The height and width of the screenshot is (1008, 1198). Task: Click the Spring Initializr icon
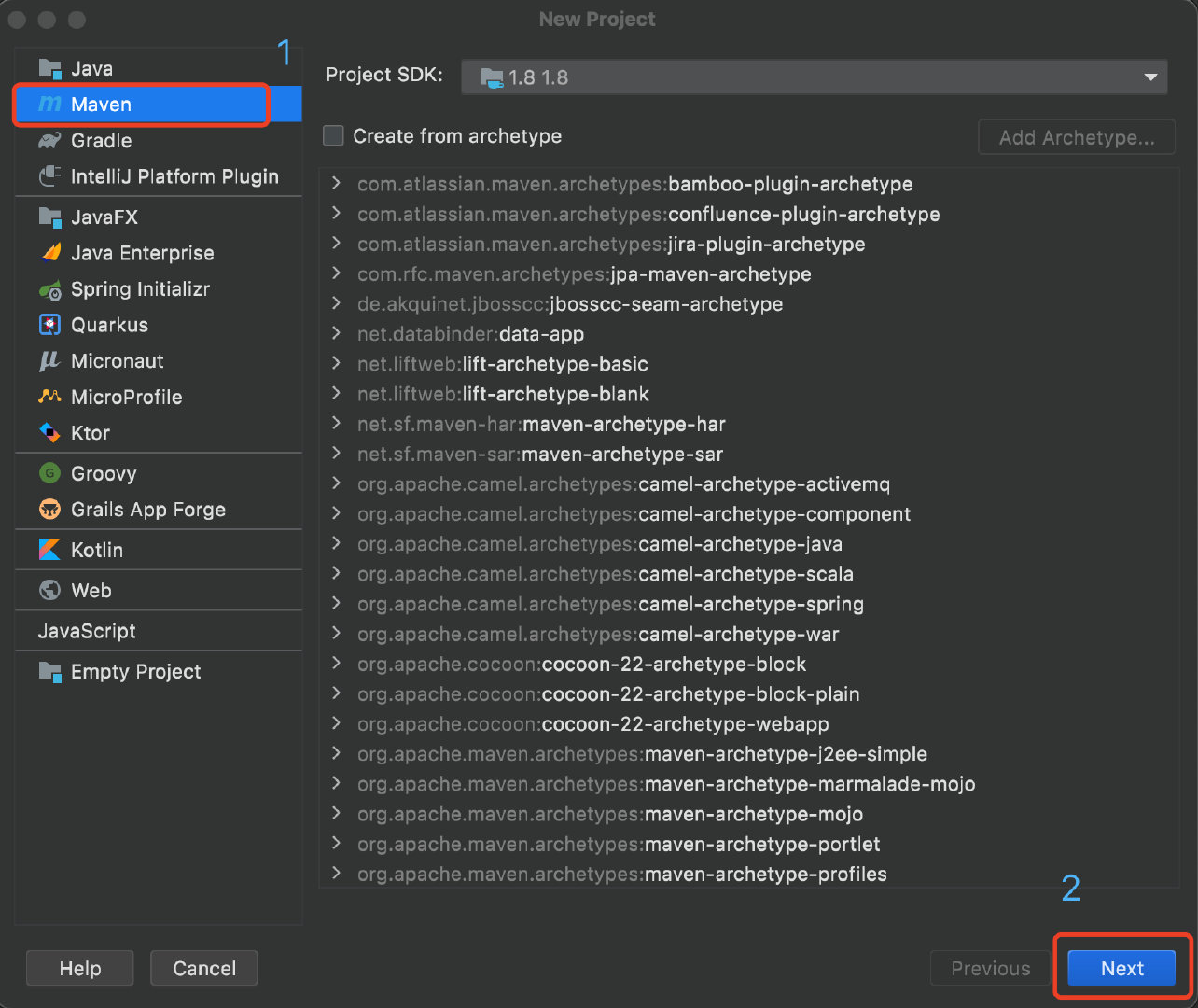click(x=49, y=289)
